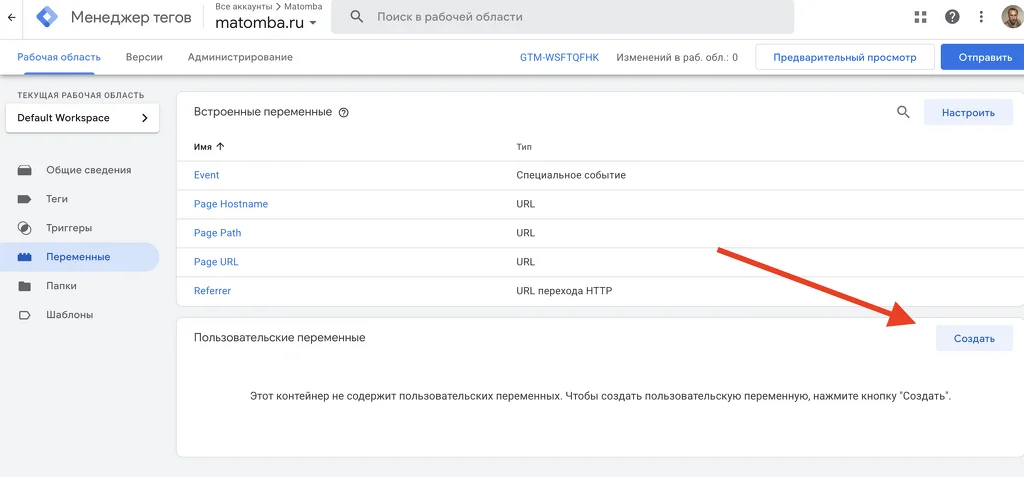
Task: Click the Все аккаунты breadcrumb
Action: click(244, 6)
